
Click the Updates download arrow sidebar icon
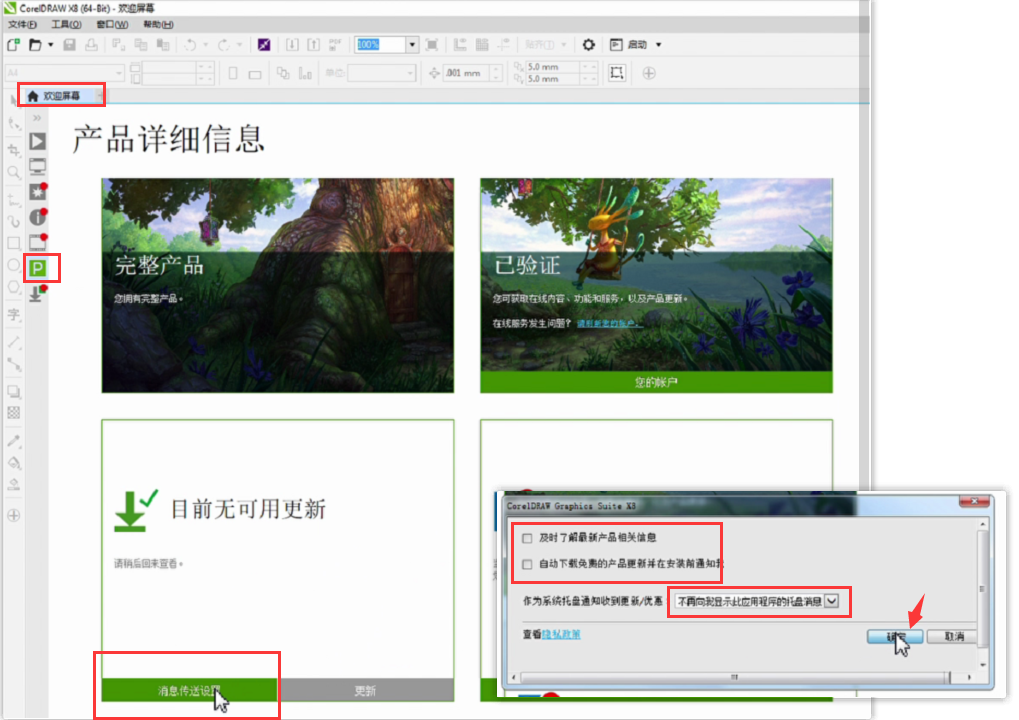coord(36,294)
